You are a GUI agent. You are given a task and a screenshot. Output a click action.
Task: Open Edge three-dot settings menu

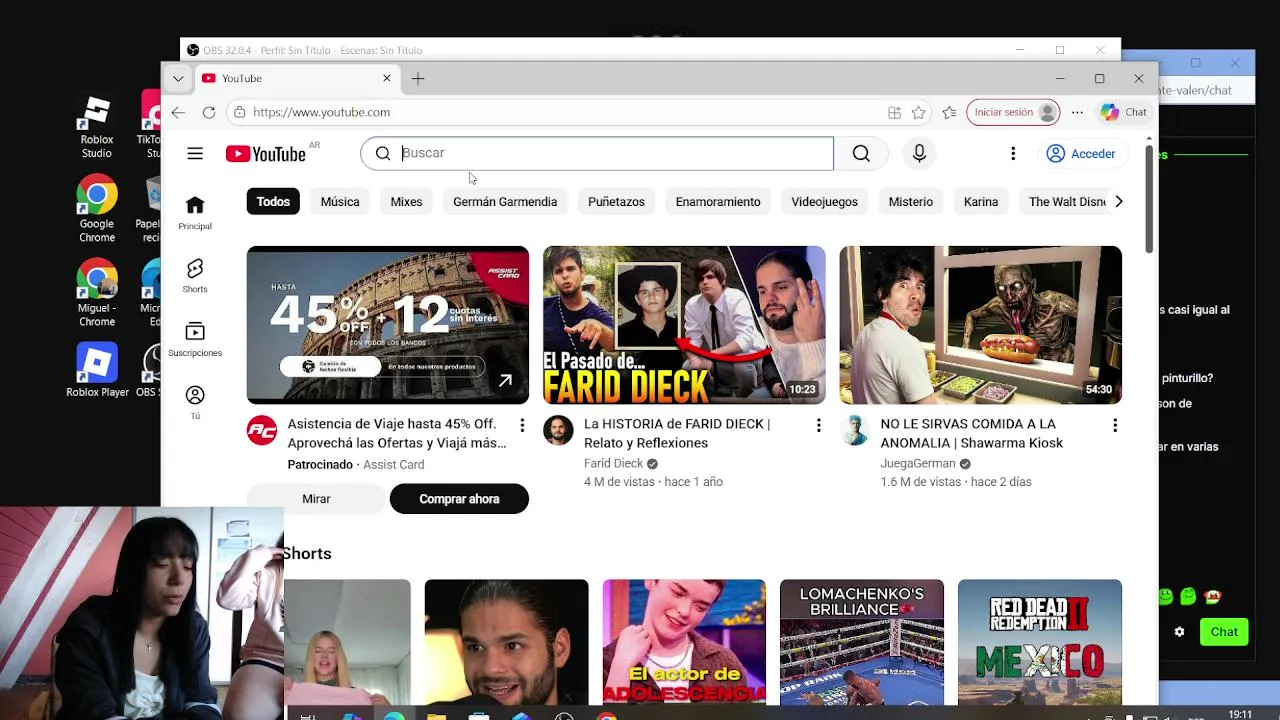[1077, 112]
